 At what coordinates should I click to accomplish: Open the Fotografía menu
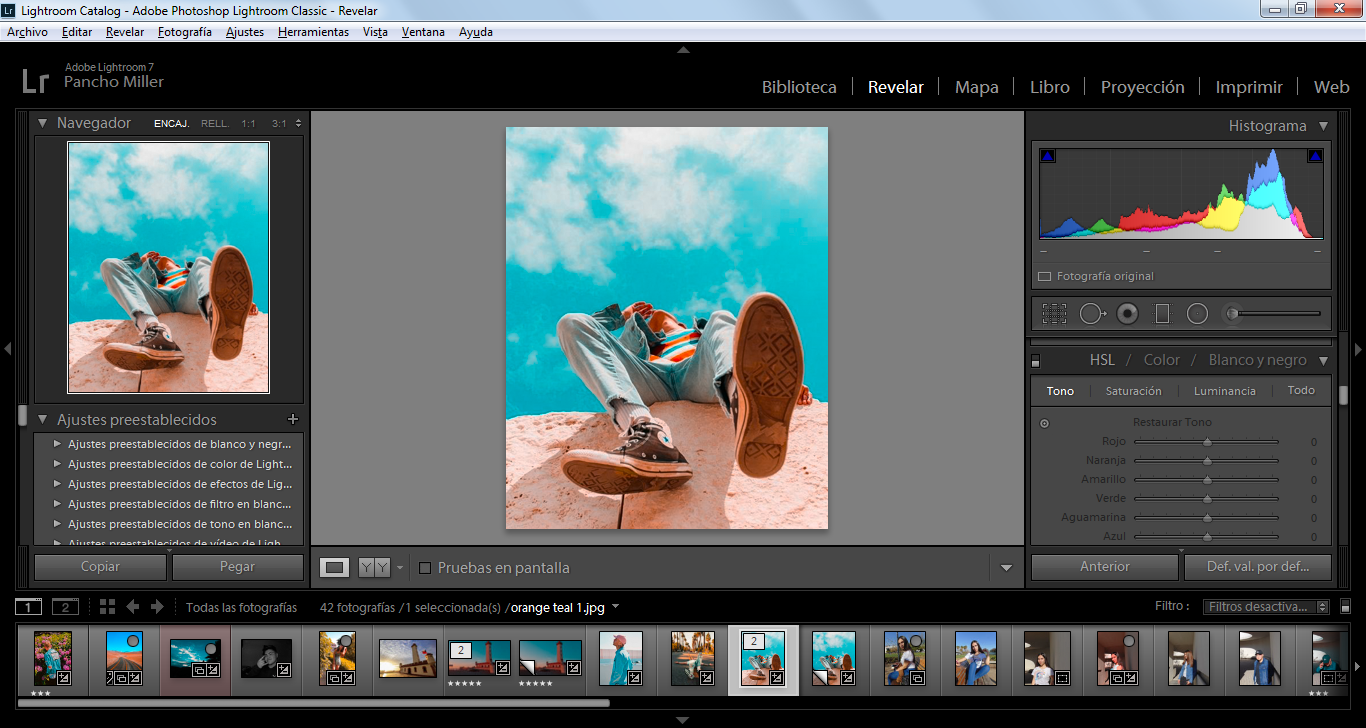click(x=184, y=32)
